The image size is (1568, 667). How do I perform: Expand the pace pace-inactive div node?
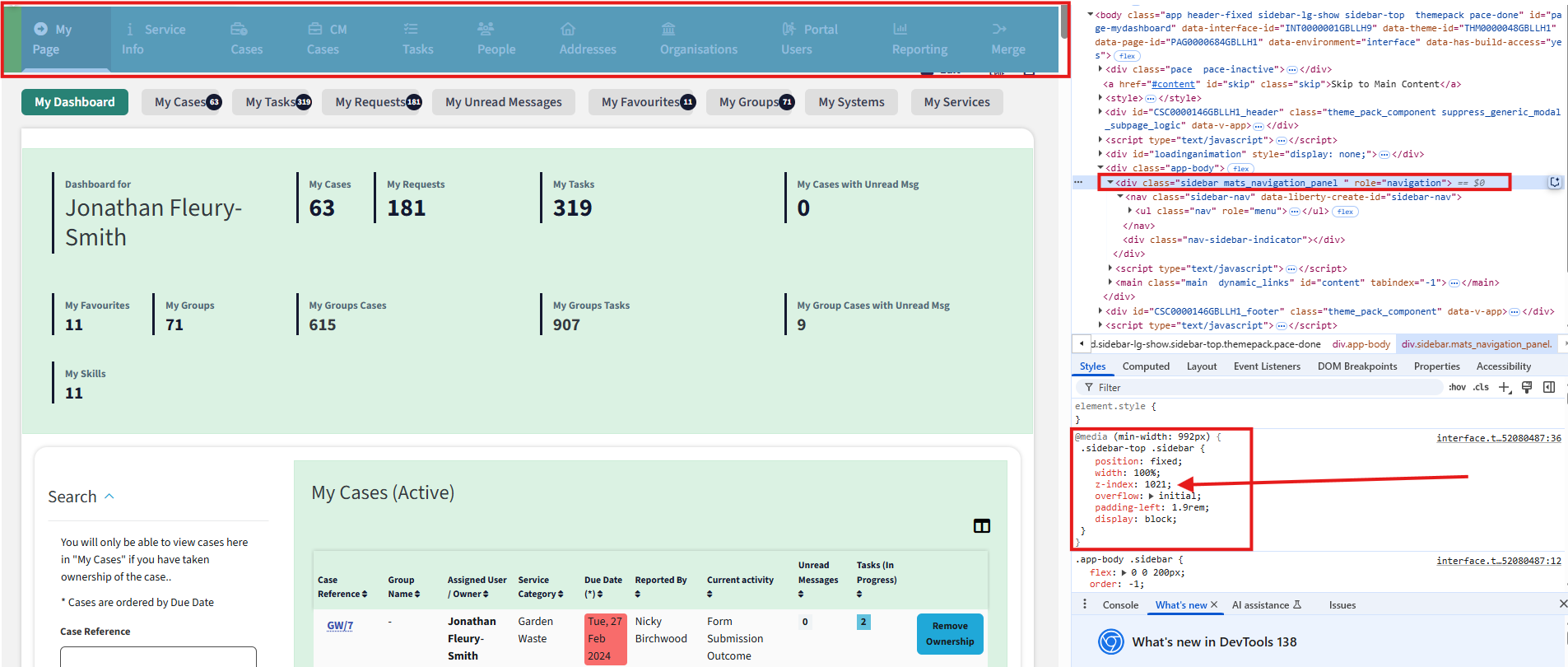coord(1100,69)
